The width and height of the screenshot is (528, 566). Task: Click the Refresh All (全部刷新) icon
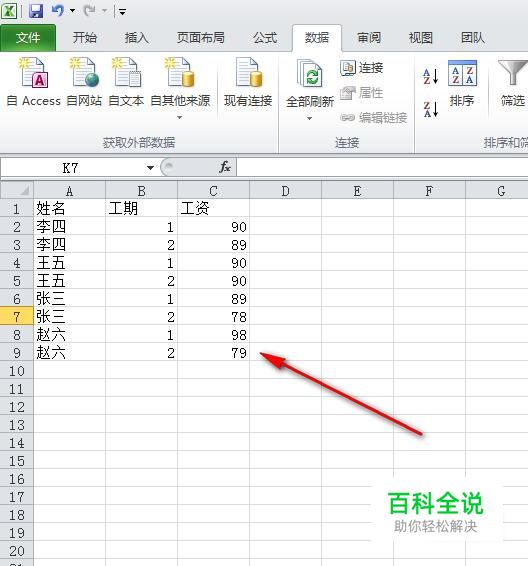(x=310, y=74)
